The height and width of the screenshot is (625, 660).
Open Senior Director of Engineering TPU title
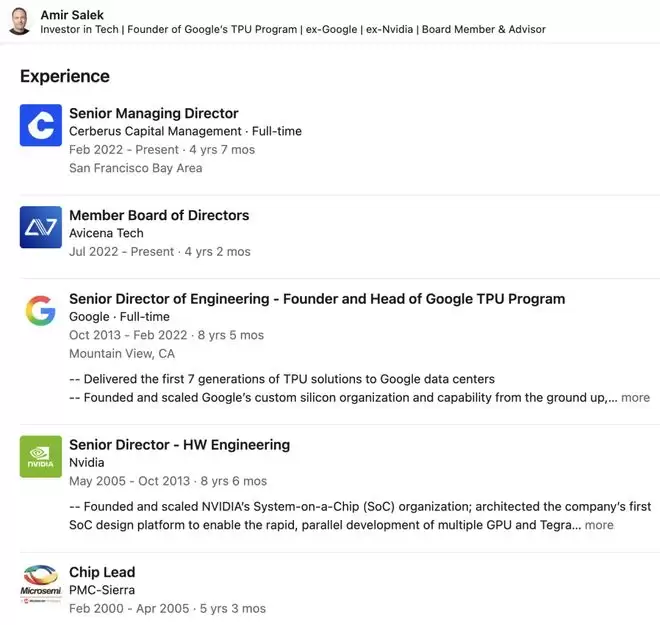(317, 299)
